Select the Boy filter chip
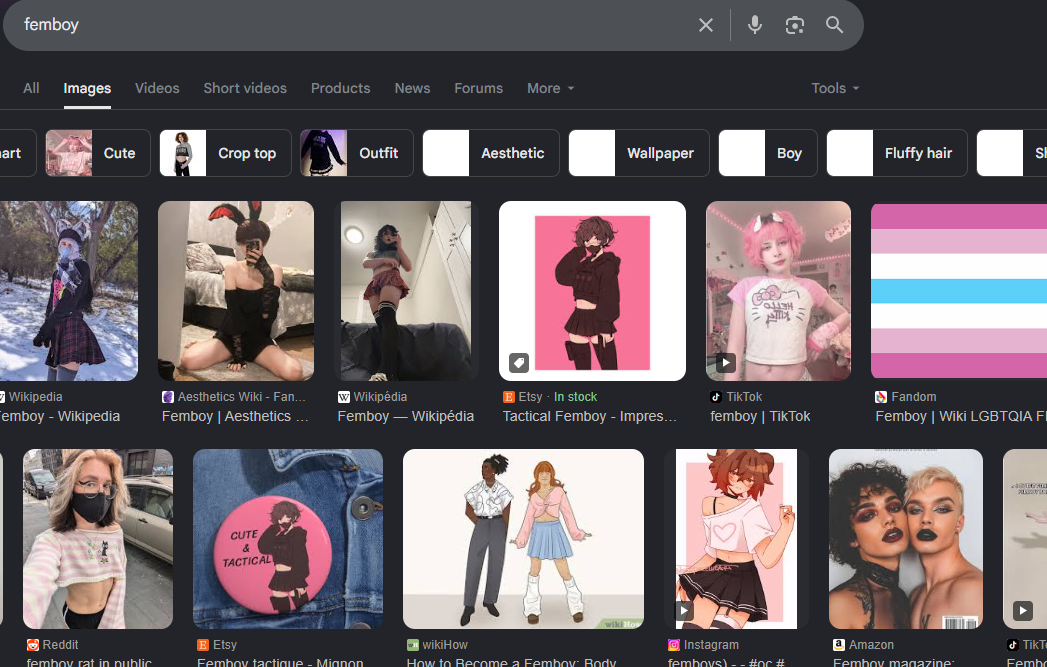Image resolution: width=1047 pixels, height=667 pixels. click(x=767, y=153)
